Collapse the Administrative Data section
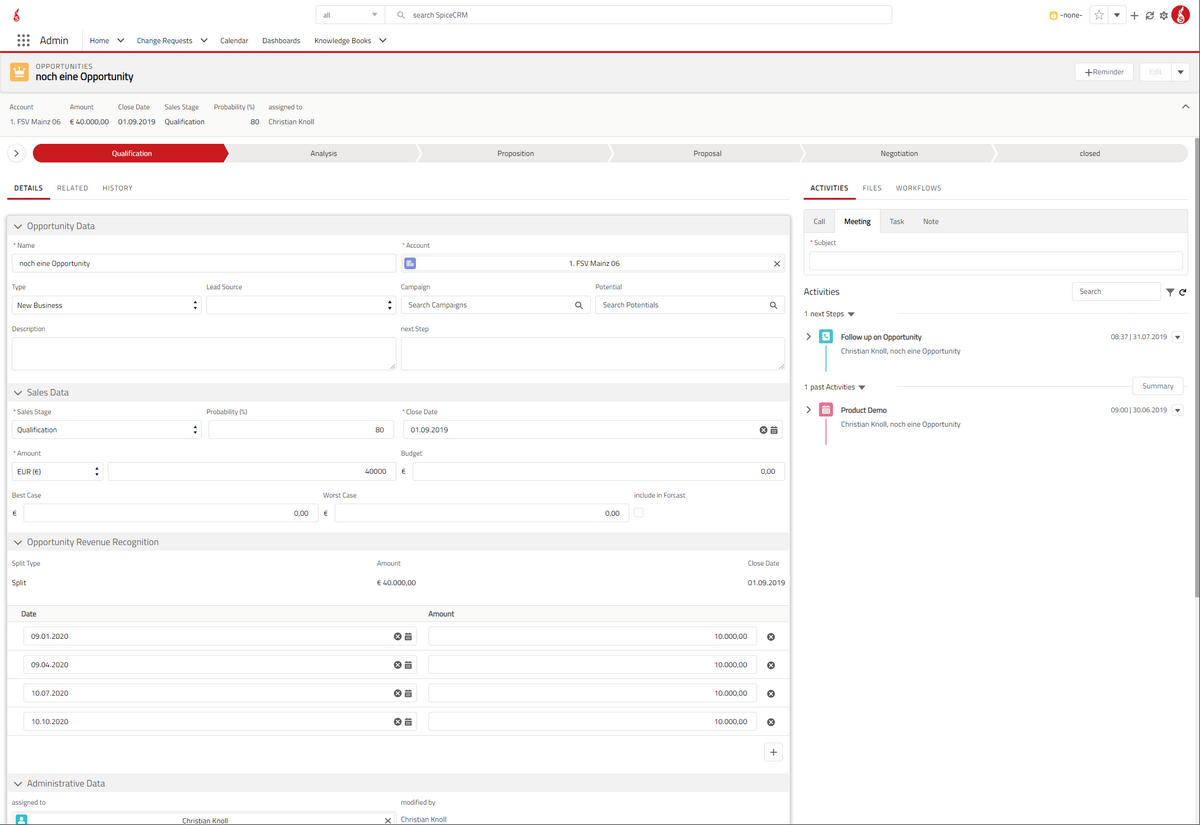The image size is (1200, 825). 18,784
